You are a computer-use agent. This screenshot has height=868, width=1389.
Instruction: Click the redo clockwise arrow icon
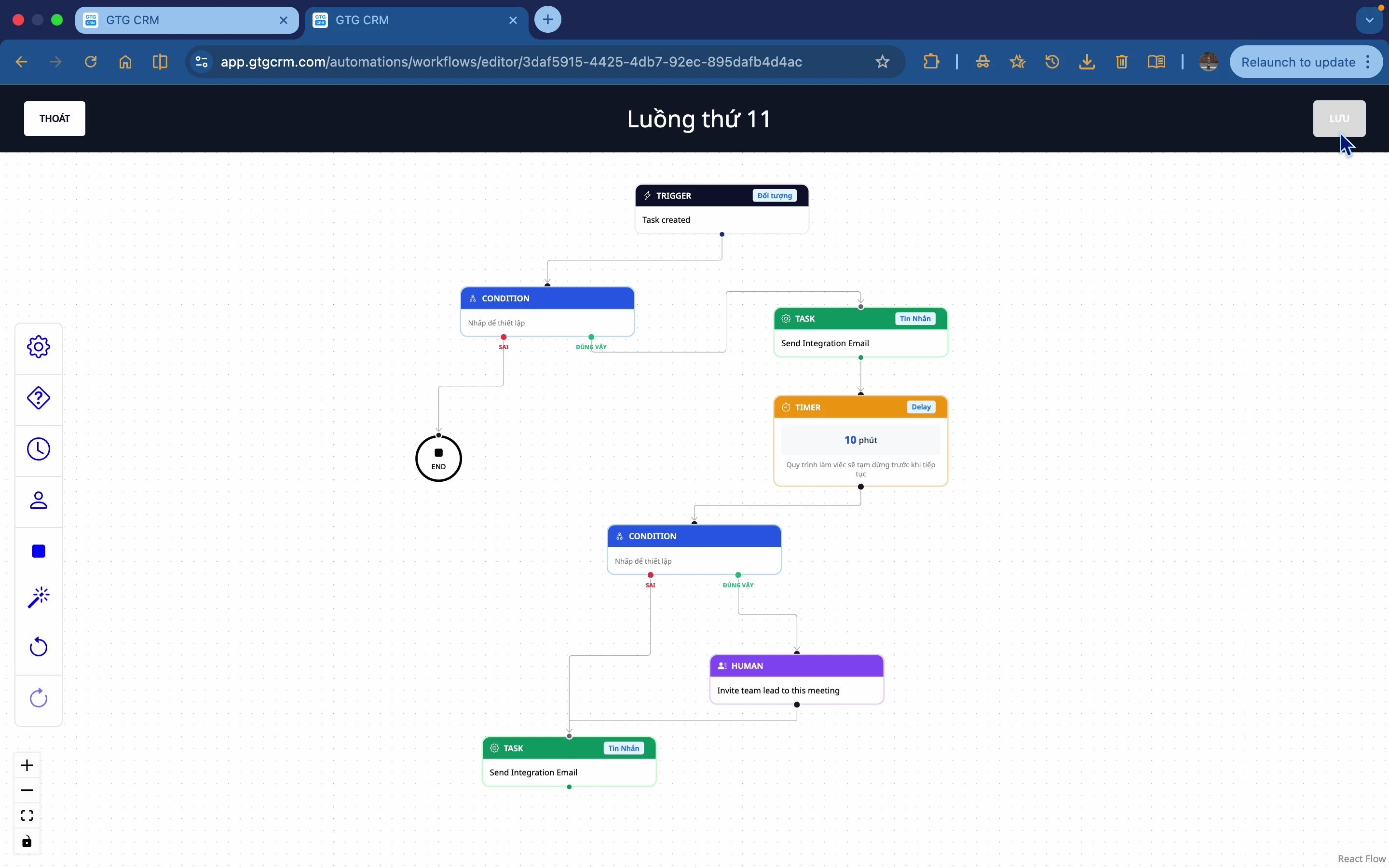point(39,698)
